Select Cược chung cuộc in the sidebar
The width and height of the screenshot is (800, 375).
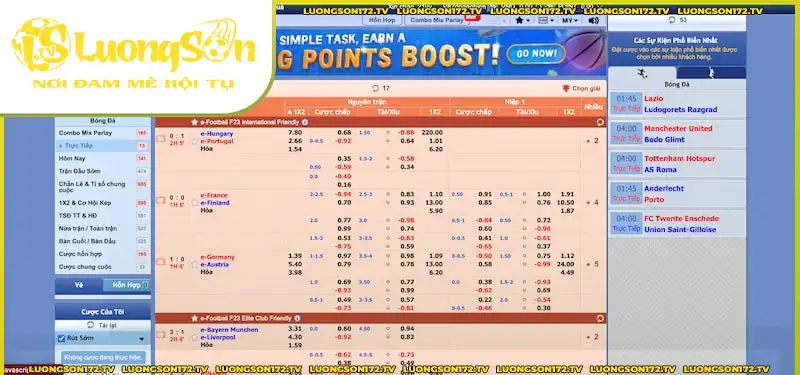103,267
